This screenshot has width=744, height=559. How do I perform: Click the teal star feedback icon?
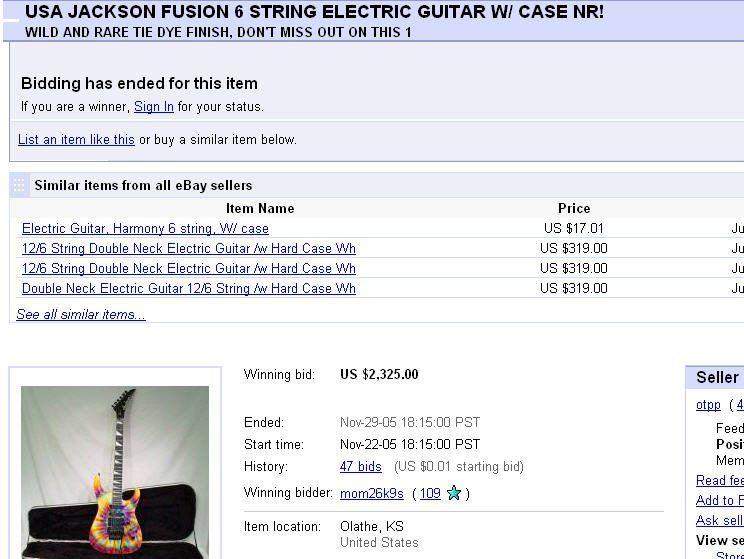(x=454, y=493)
